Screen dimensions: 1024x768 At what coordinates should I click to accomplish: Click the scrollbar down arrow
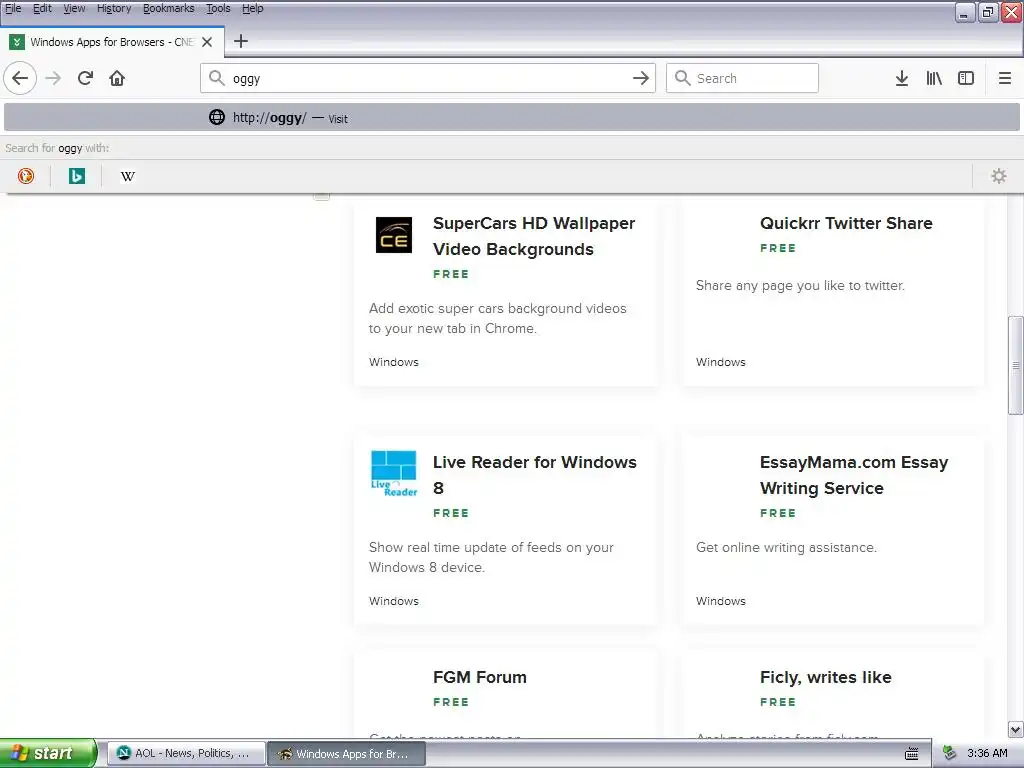tap(1015, 729)
